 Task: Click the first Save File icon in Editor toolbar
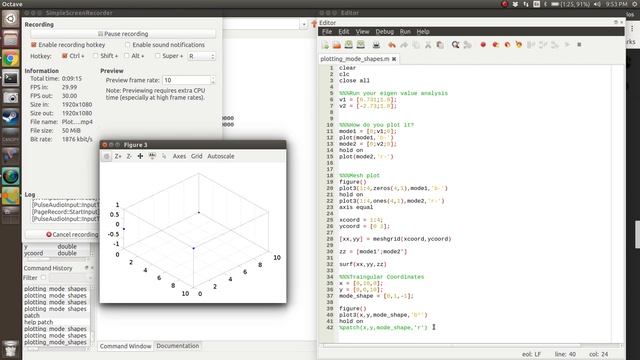(x=349, y=44)
